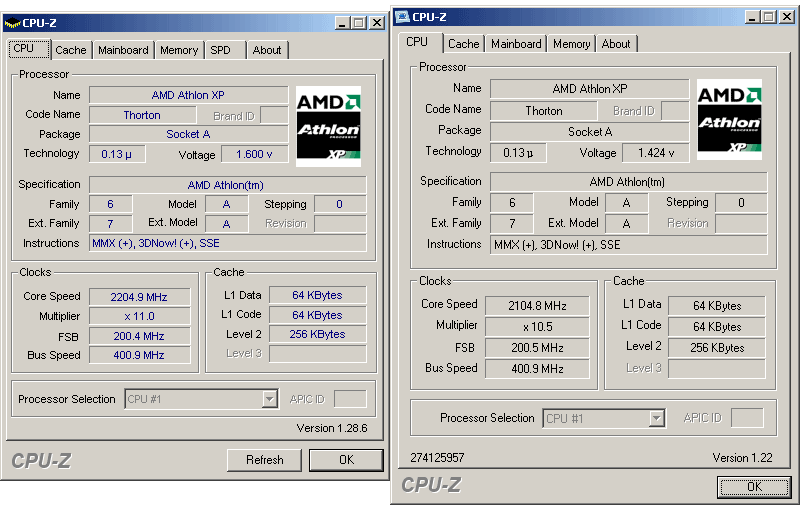Click the APIC ID field in left window

click(350, 399)
